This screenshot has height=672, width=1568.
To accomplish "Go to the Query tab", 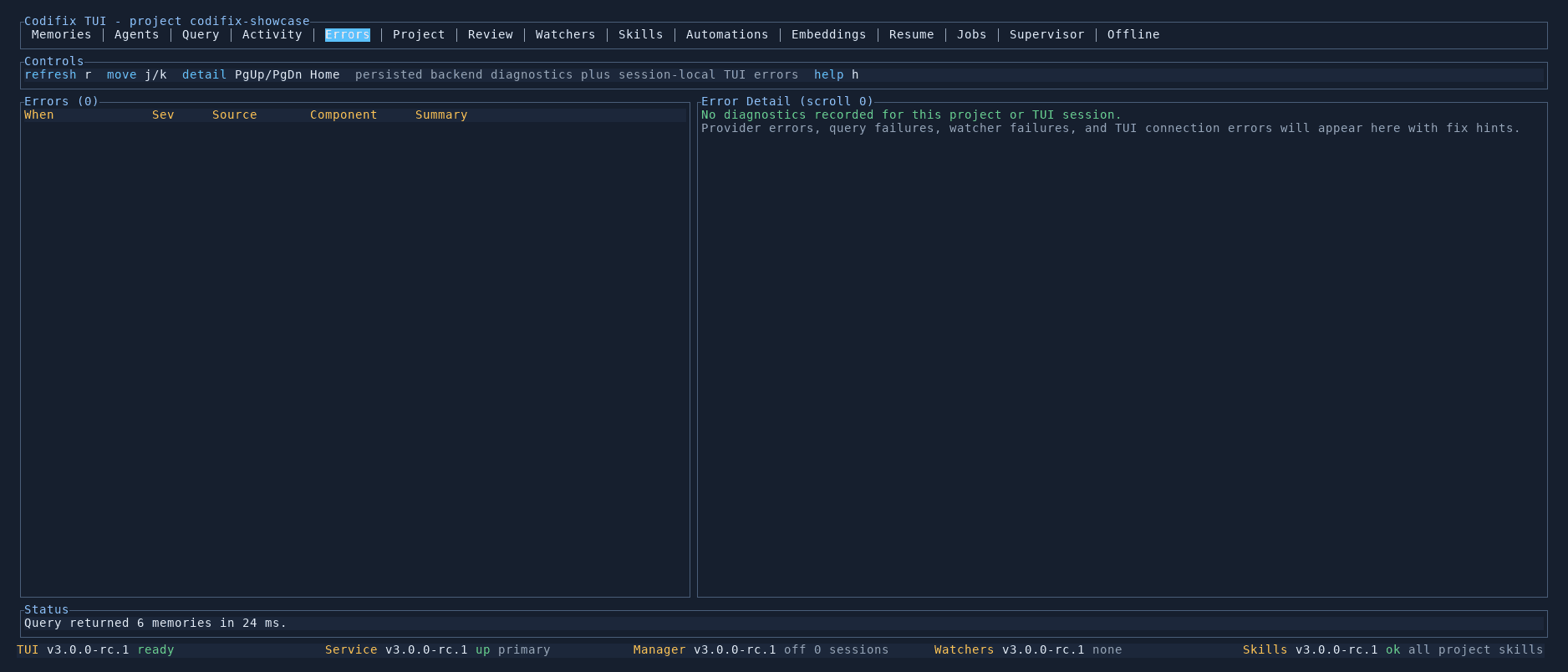I will click(x=201, y=34).
